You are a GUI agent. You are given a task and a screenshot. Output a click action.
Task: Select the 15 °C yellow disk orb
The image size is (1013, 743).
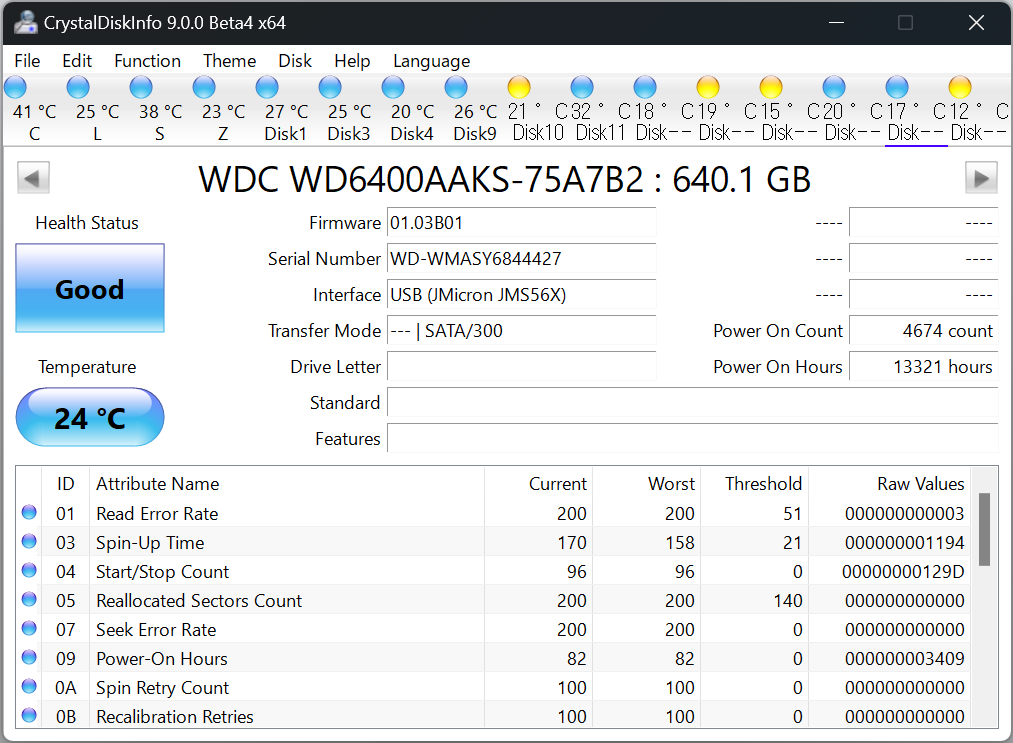[771, 87]
